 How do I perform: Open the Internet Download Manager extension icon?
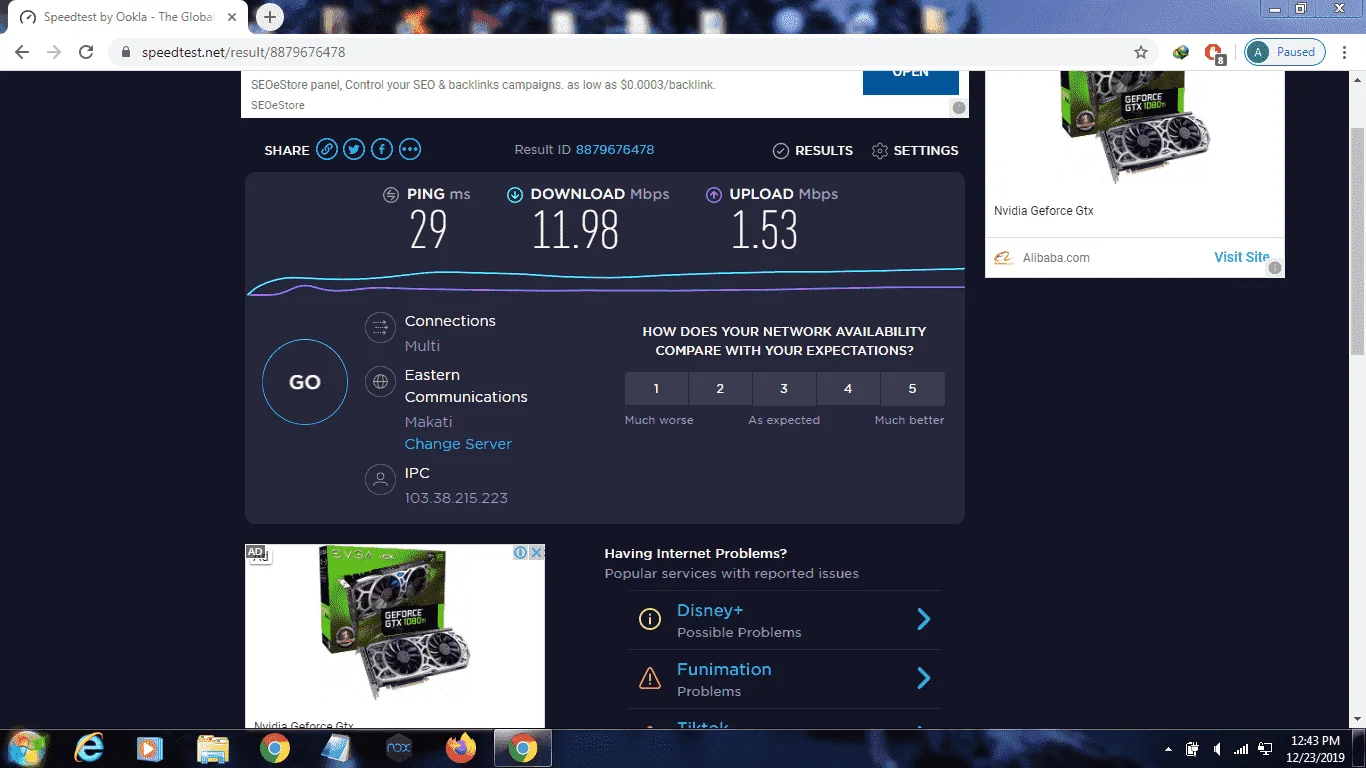coord(1181,52)
